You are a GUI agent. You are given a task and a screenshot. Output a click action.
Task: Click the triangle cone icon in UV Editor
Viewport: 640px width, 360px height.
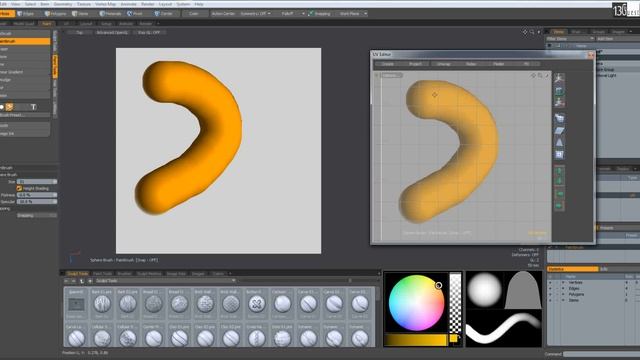click(x=559, y=142)
